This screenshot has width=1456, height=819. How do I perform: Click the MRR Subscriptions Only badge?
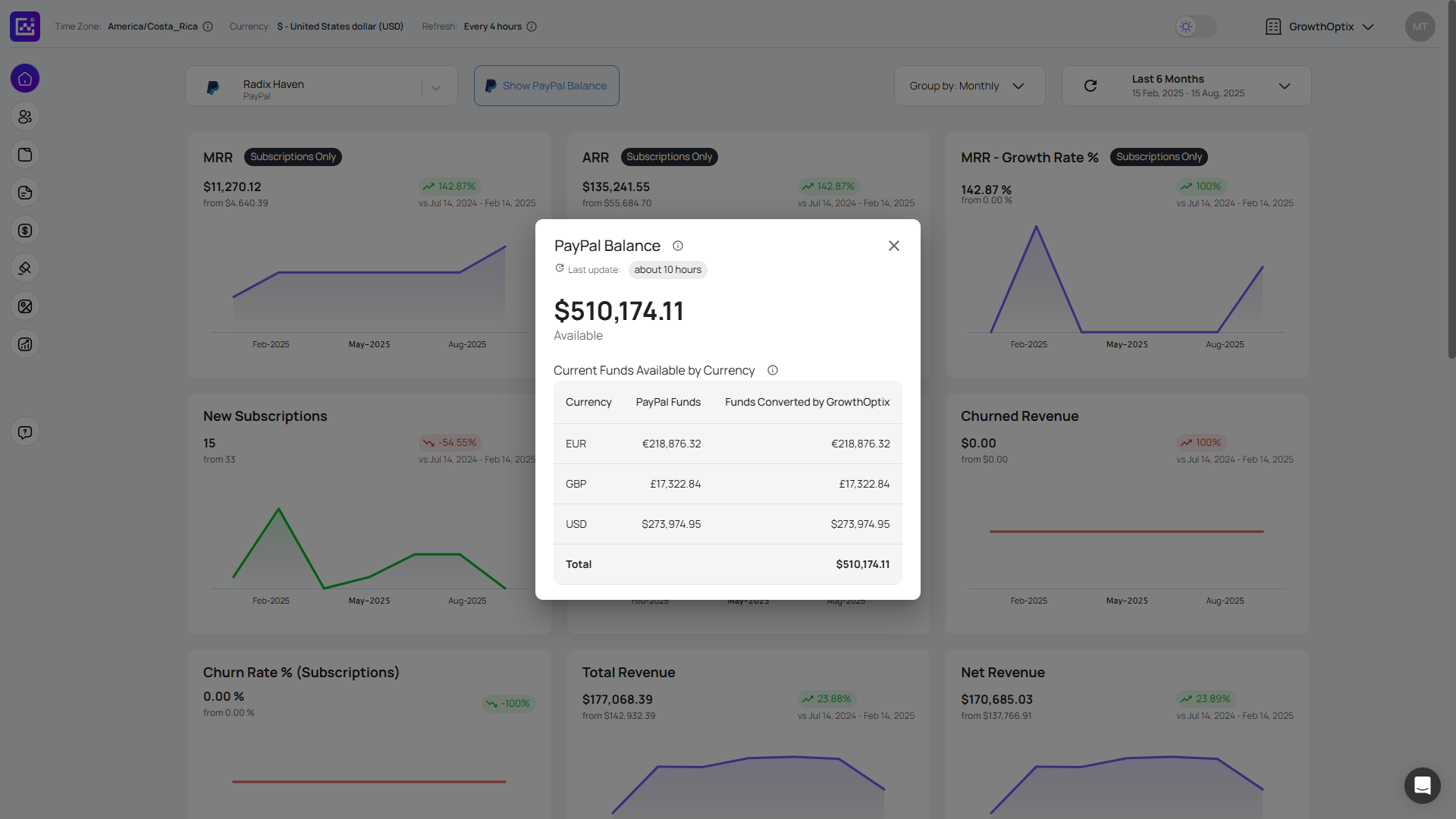pos(293,157)
